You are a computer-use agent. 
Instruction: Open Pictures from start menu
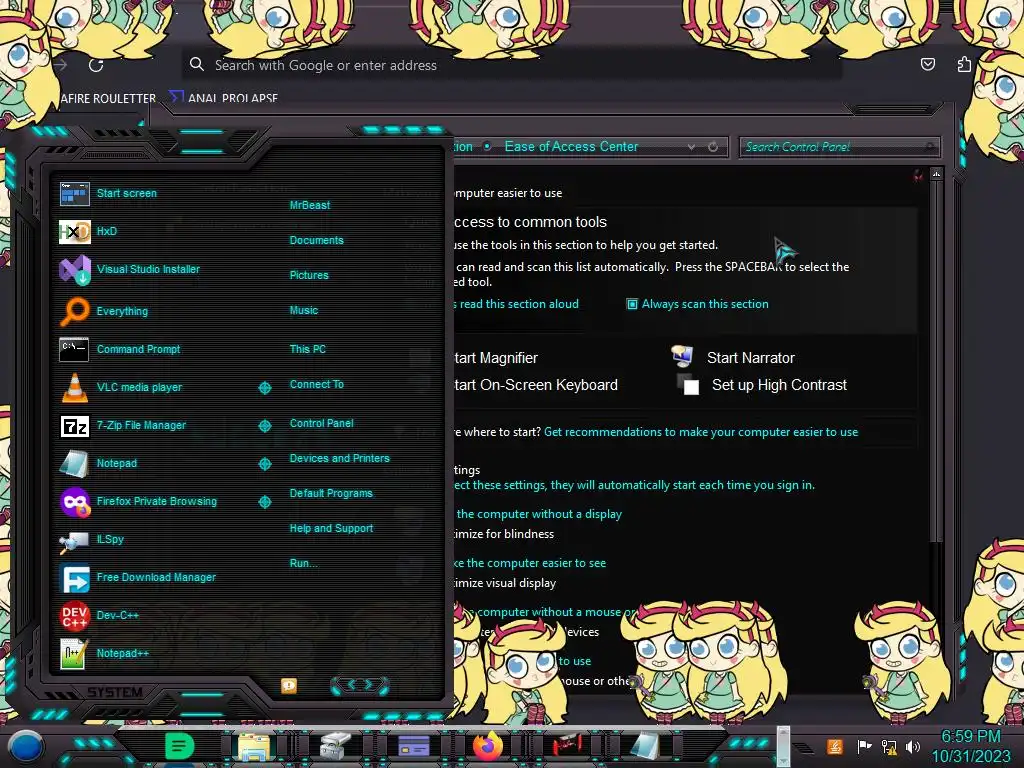(x=309, y=276)
